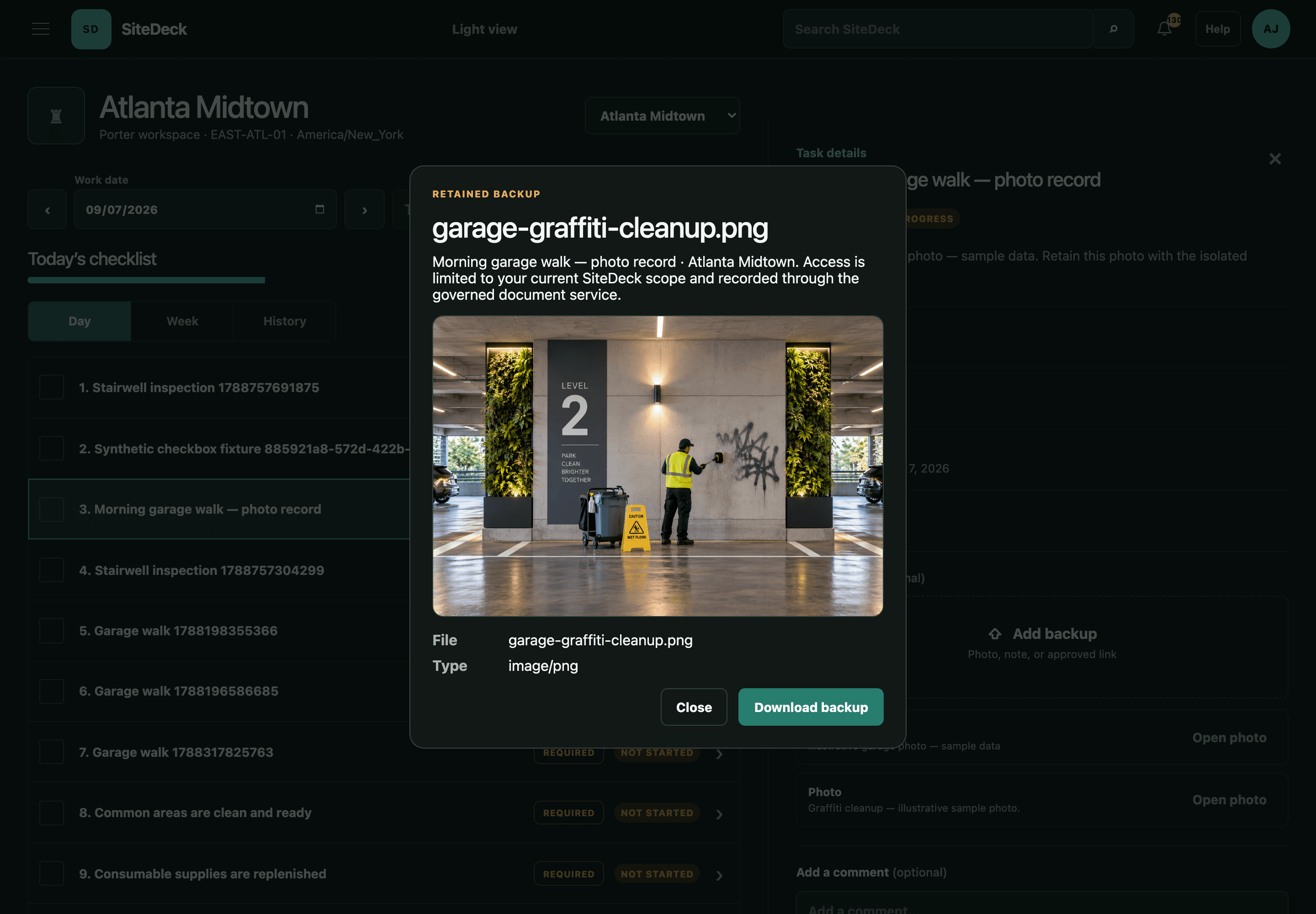Viewport: 1316px width, 914px height.
Task: Click the search magnifier button
Action: 1113,29
